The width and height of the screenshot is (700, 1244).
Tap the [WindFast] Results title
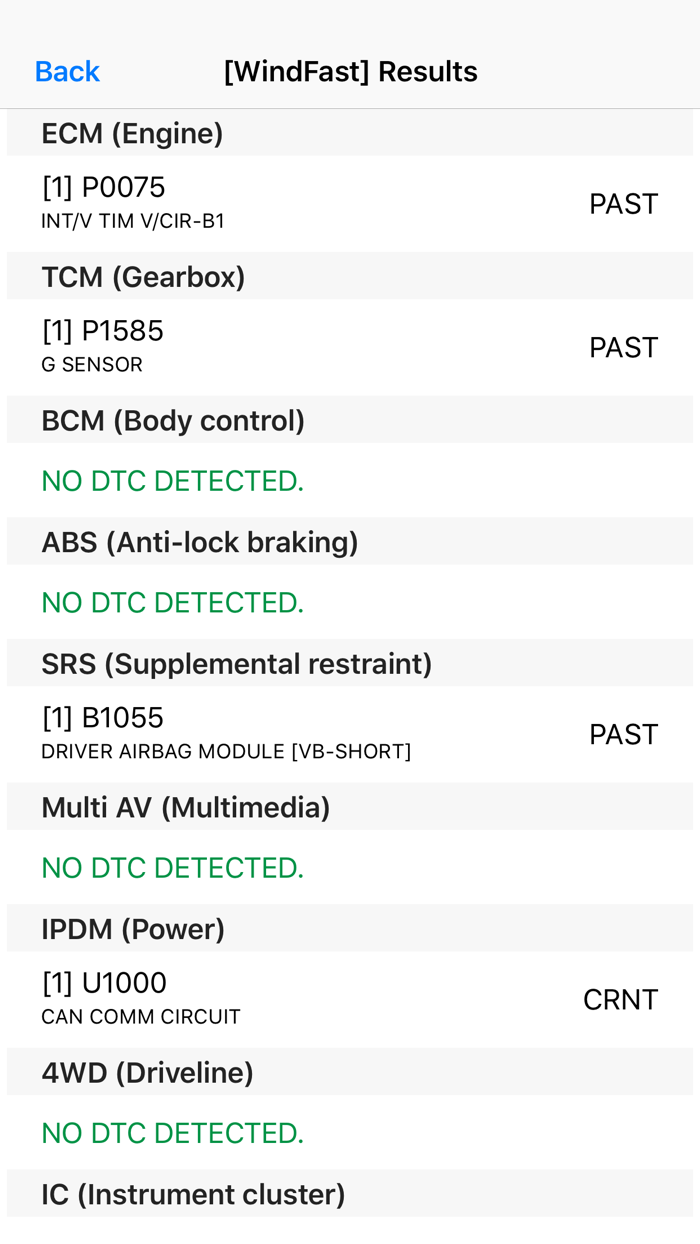(x=350, y=71)
